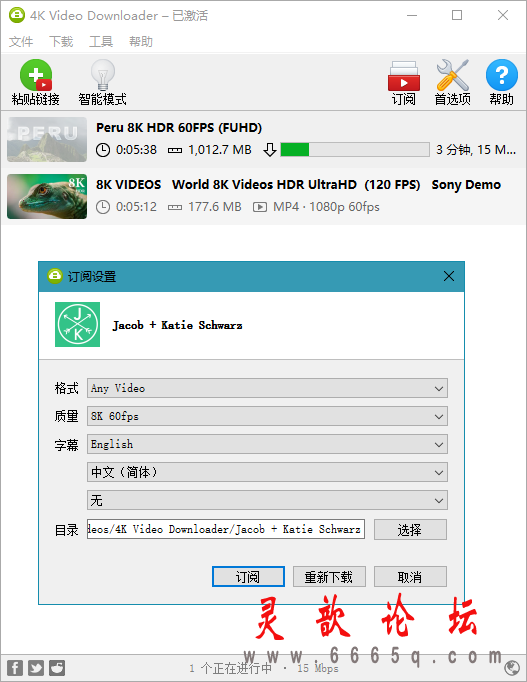Expand the quality 8K 60fps dropdown
The width and height of the screenshot is (527, 682).
click(267, 416)
